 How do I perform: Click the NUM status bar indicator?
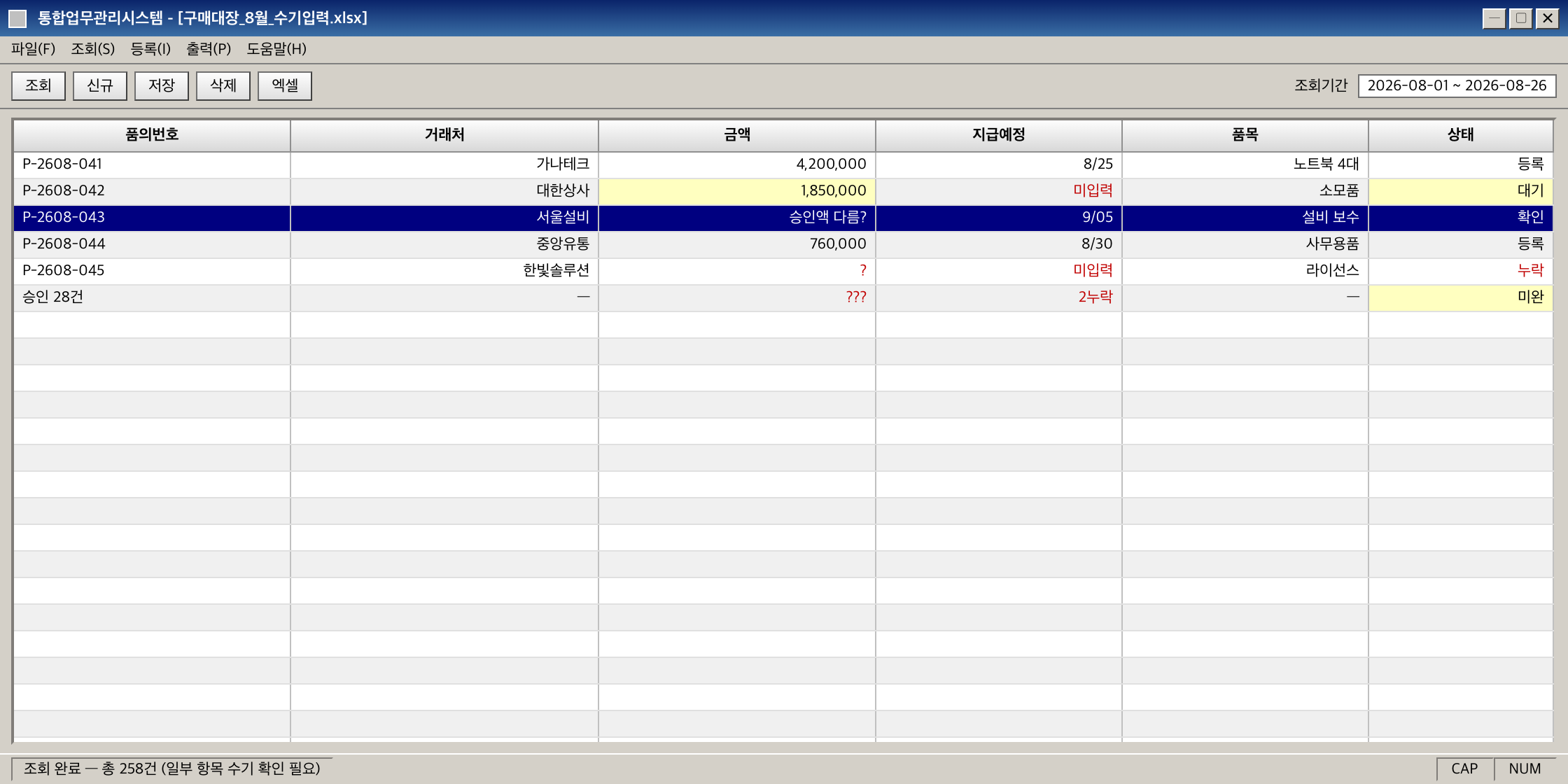tap(1525, 769)
